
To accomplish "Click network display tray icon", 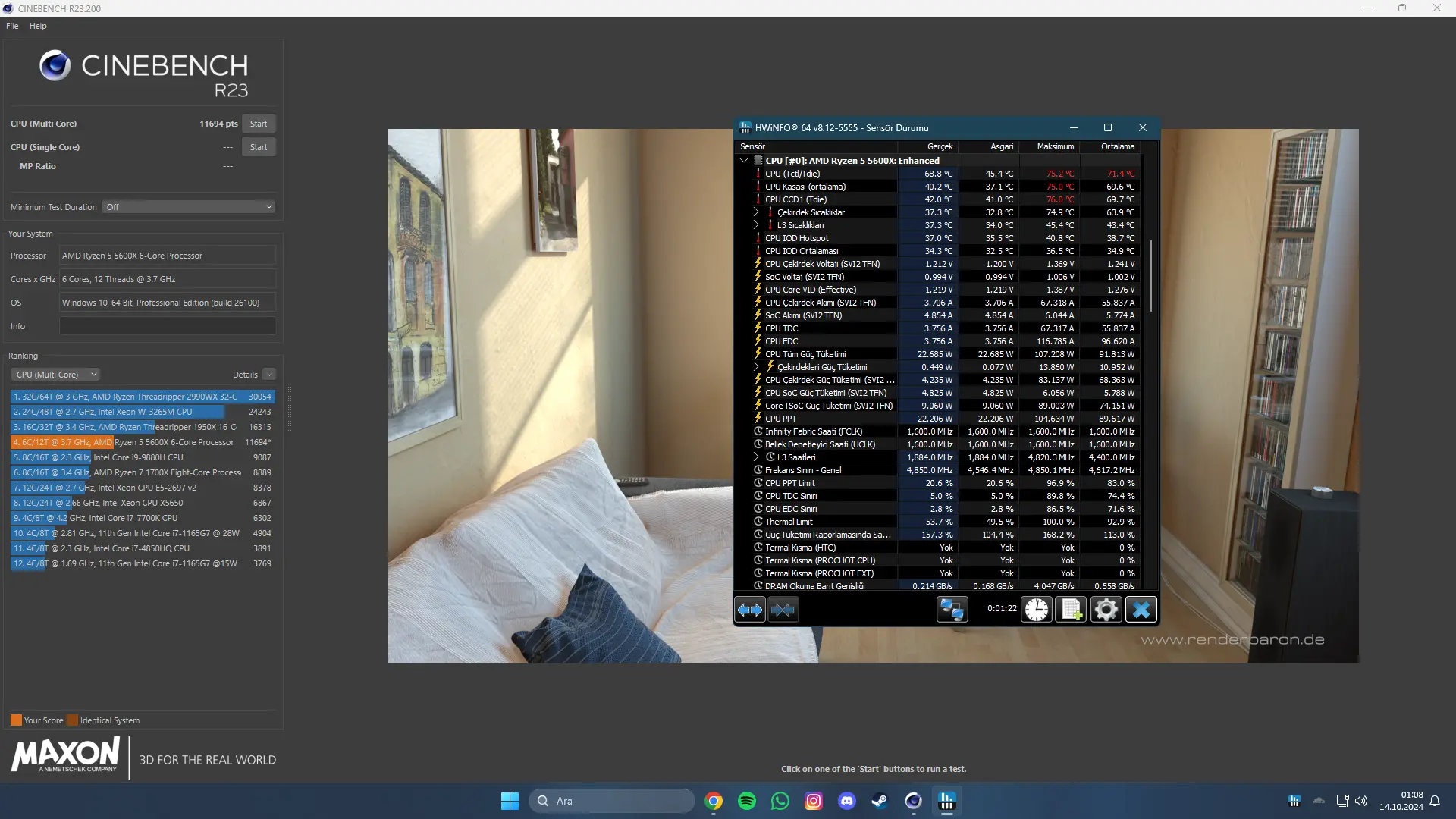I will tap(1342, 801).
